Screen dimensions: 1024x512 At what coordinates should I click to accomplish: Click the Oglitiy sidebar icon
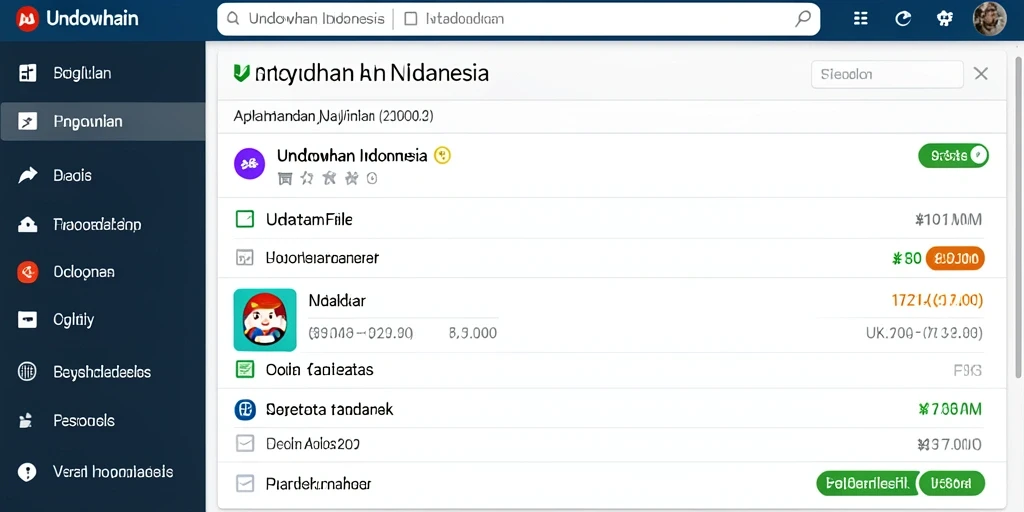coord(27,320)
